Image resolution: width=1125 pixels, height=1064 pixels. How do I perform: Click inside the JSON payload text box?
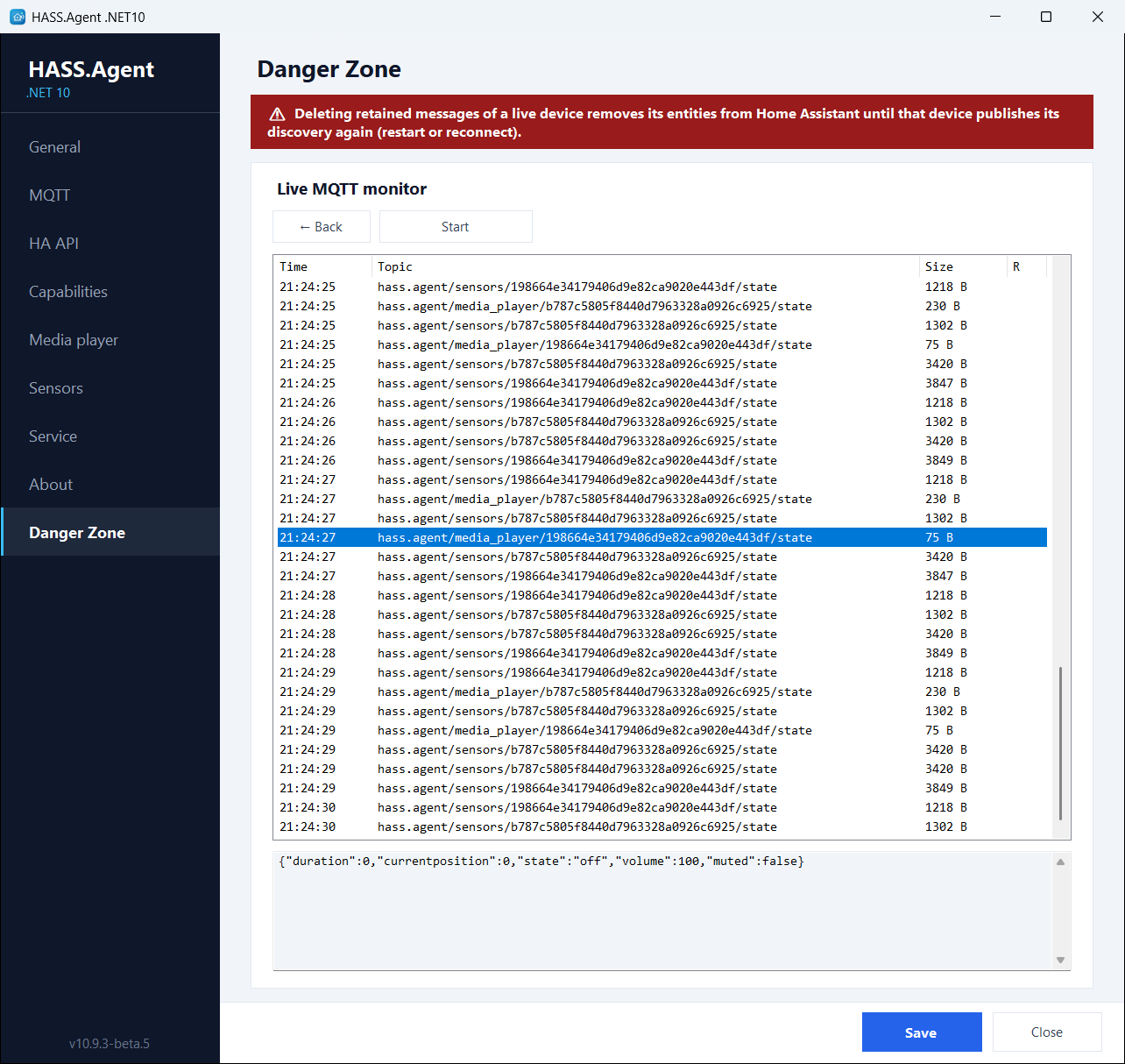pos(663,911)
